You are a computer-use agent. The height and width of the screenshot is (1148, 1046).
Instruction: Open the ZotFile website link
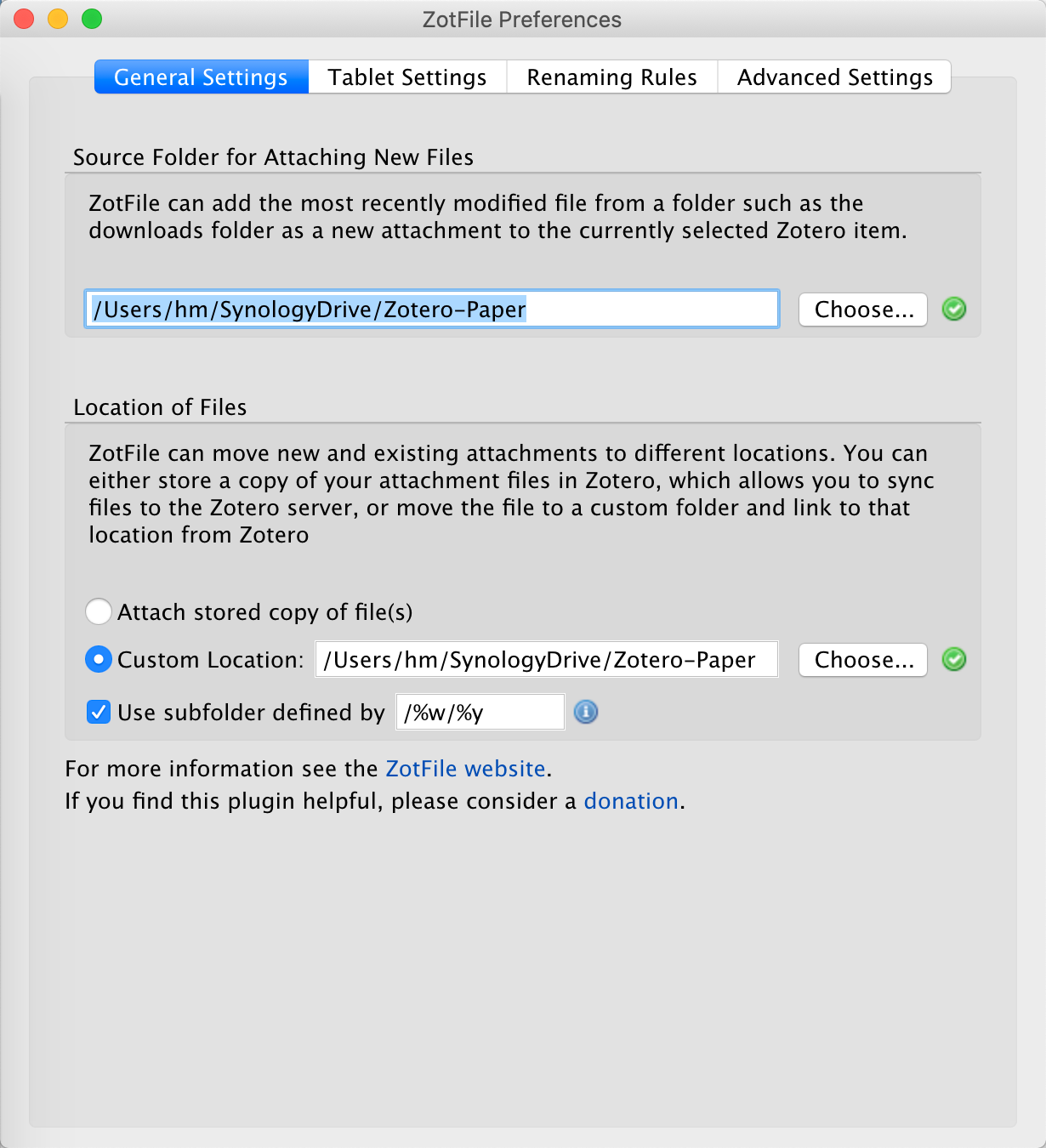[465, 769]
